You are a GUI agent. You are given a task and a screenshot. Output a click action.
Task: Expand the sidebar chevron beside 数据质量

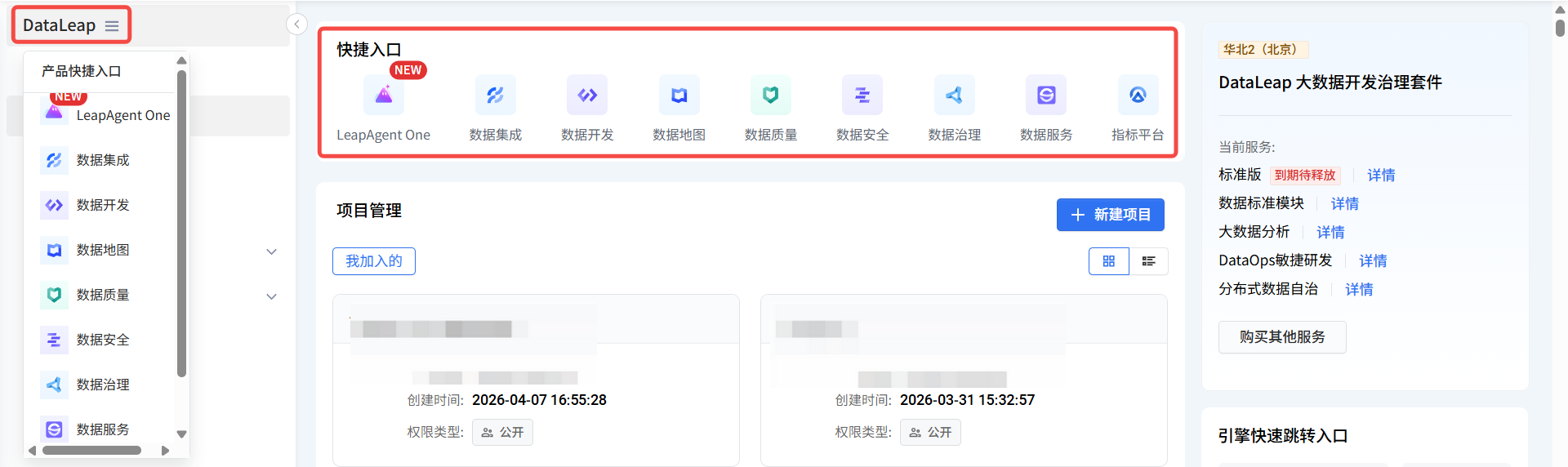click(x=272, y=296)
